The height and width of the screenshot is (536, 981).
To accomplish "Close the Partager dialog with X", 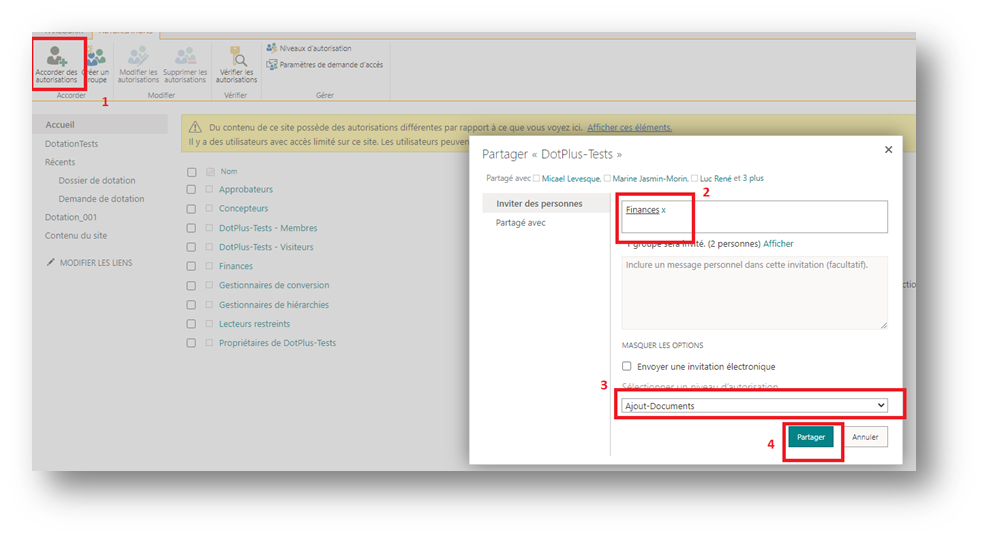I will pos(888,150).
